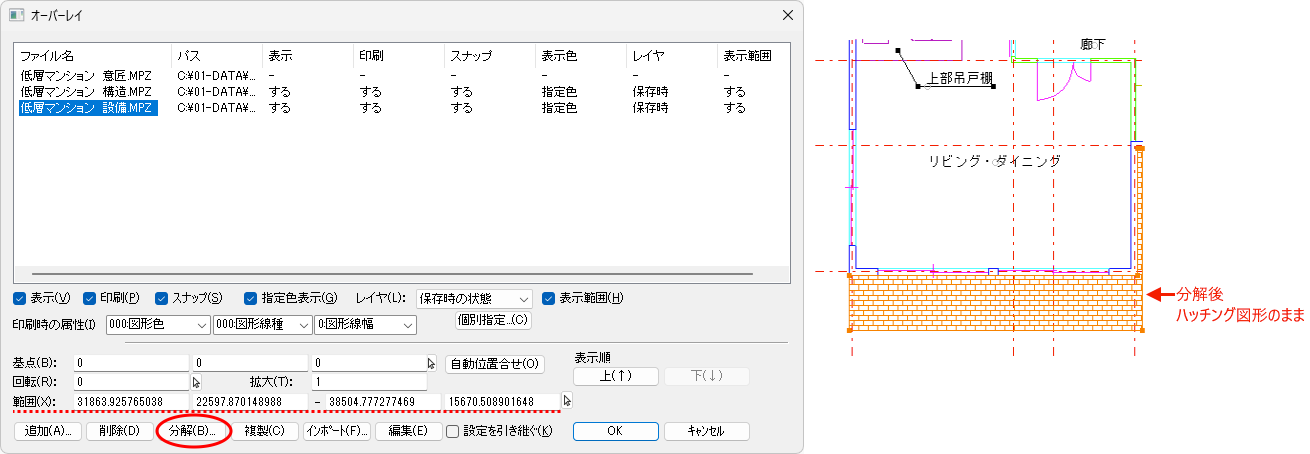Disable the 指定色表示(G) checkbox
This screenshot has height=454, width=1310.
251,298
